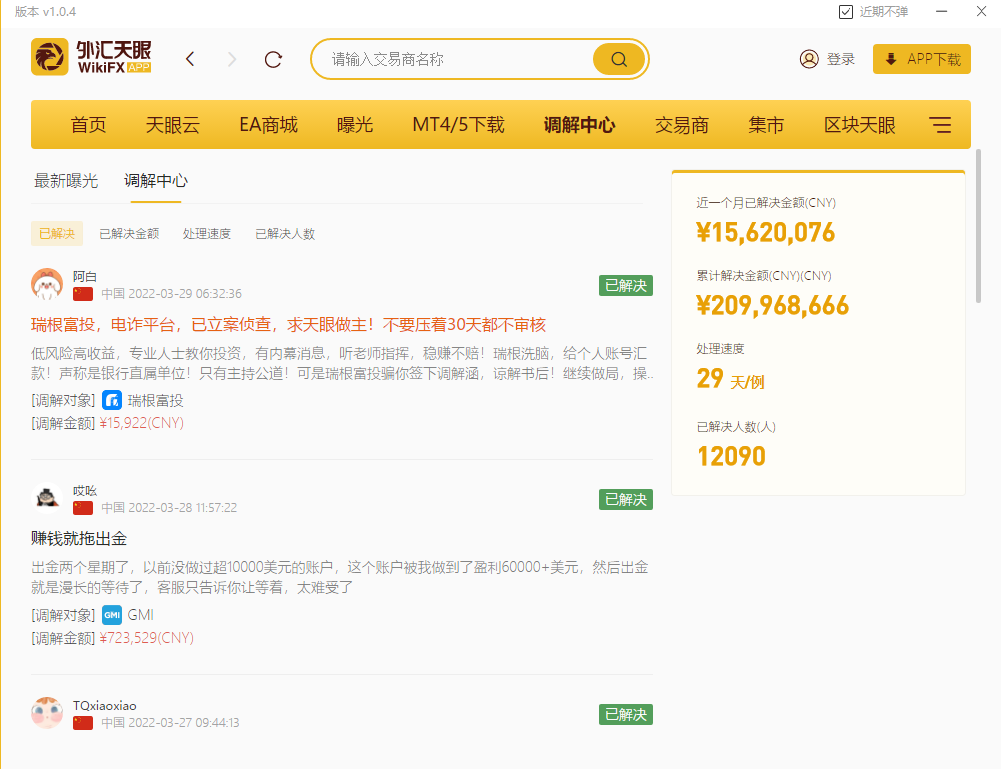Open the 交易商 navigation menu item
Screen dimensions: 1001x769
point(682,125)
